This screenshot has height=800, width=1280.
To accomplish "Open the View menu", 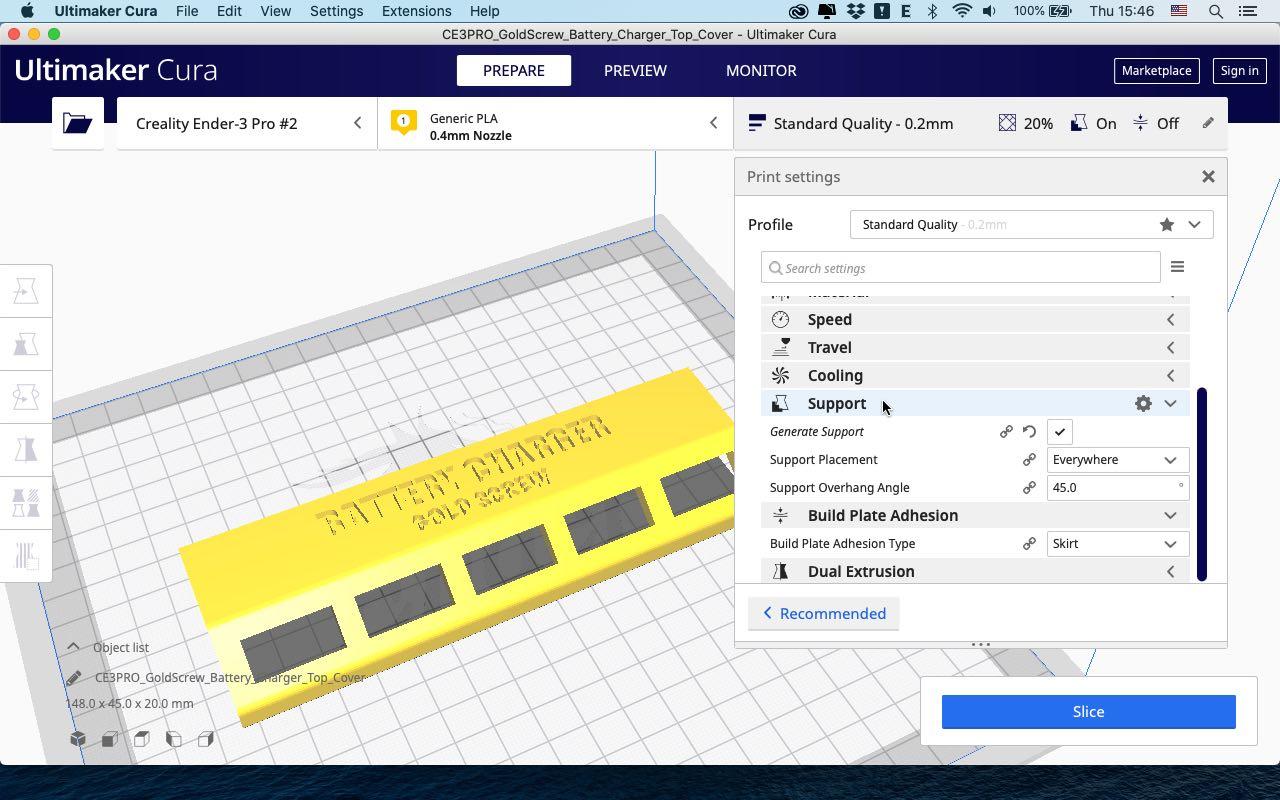I will pos(275,11).
